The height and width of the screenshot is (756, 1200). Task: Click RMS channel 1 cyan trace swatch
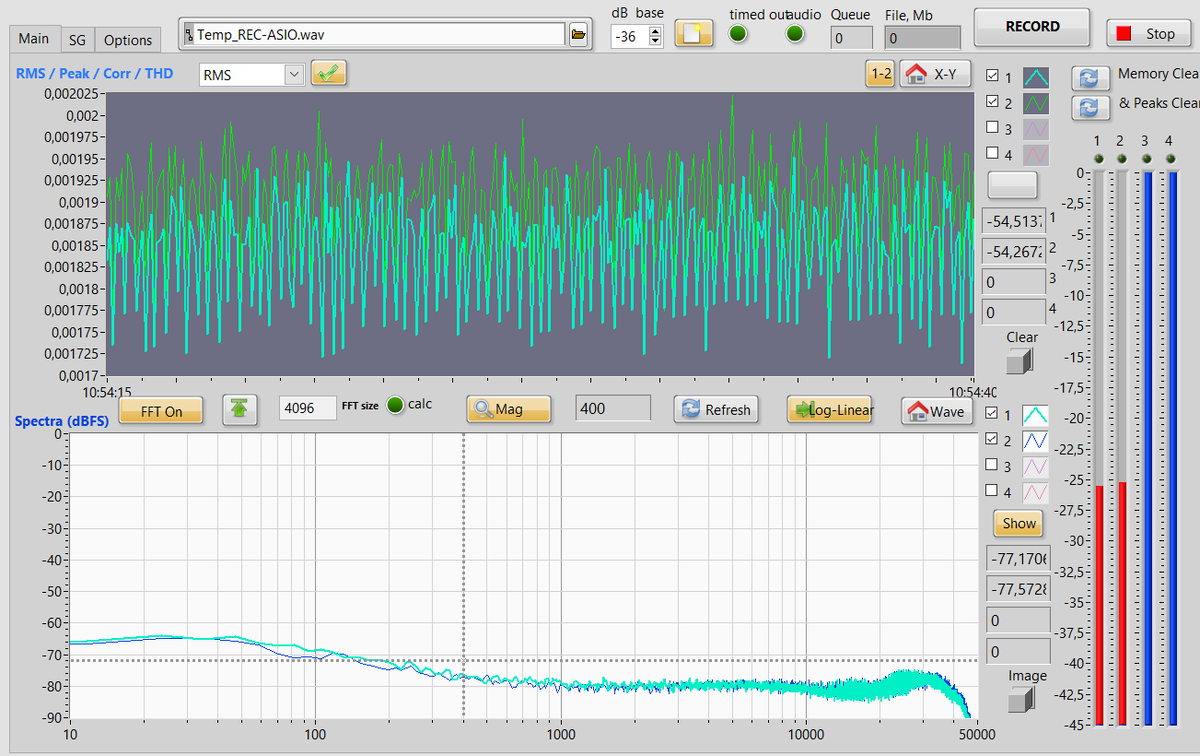[1034, 78]
